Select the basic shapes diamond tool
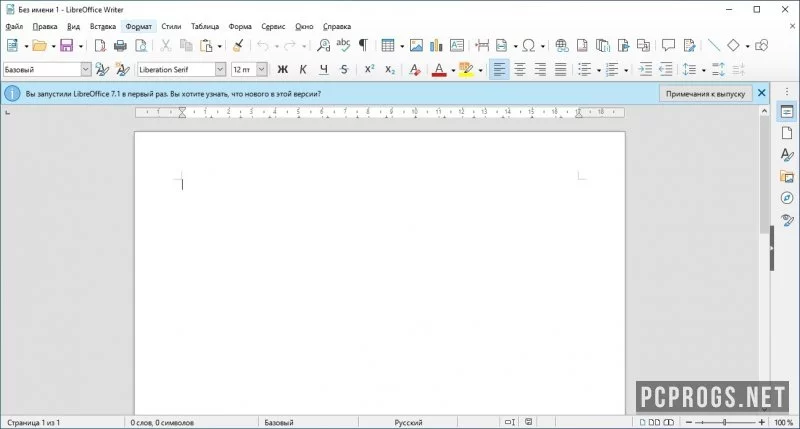The width and height of the screenshot is (800, 429). tap(733, 45)
